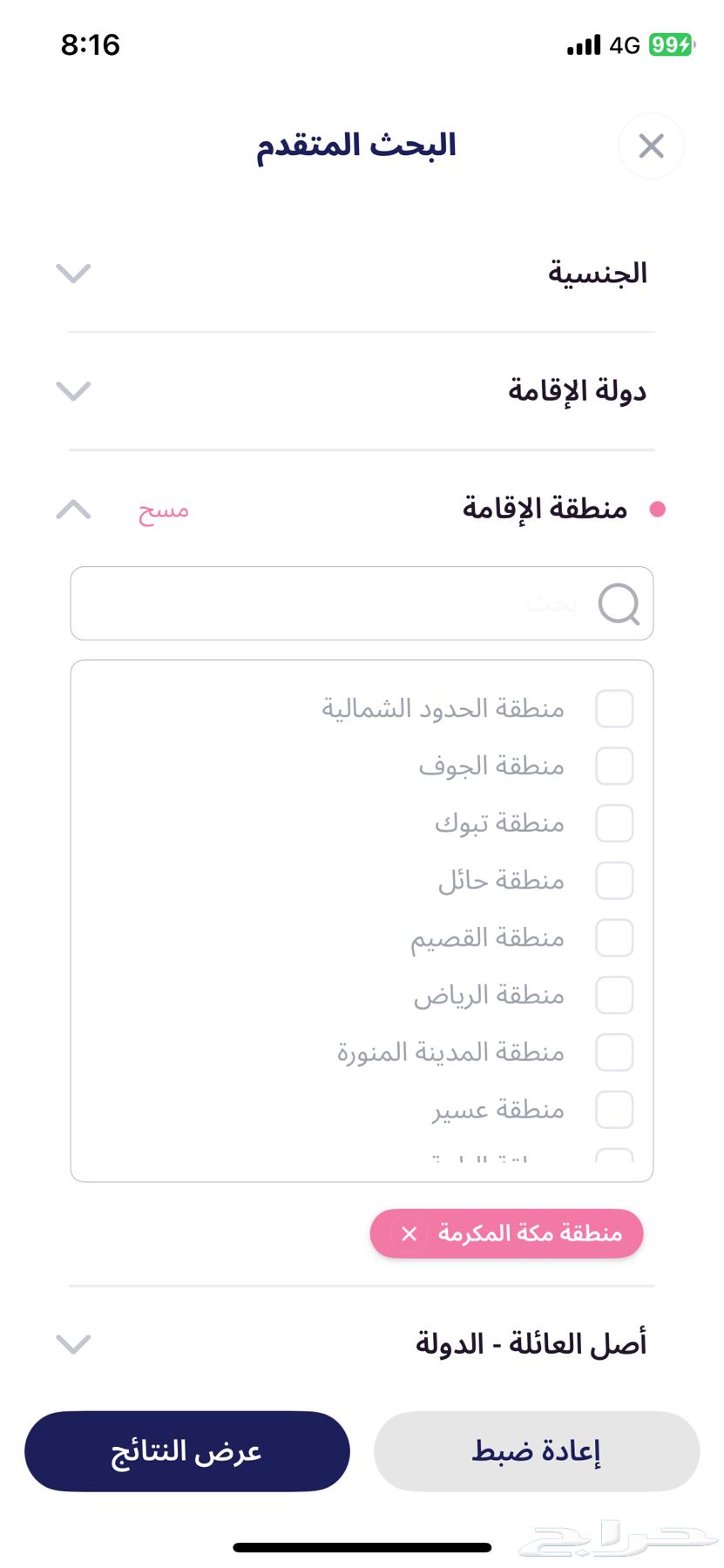The width and height of the screenshot is (724, 1568).
Task: Select the منطقة المدينة المنورة label
Action: 450,1052
